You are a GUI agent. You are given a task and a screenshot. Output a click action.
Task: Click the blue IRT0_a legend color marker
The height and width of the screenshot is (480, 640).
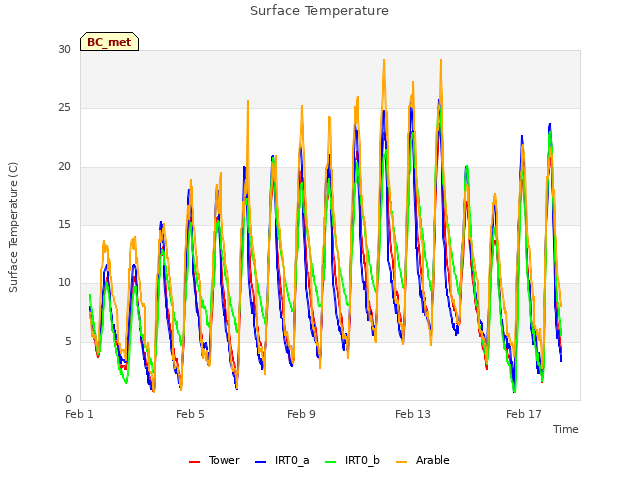coord(260,462)
